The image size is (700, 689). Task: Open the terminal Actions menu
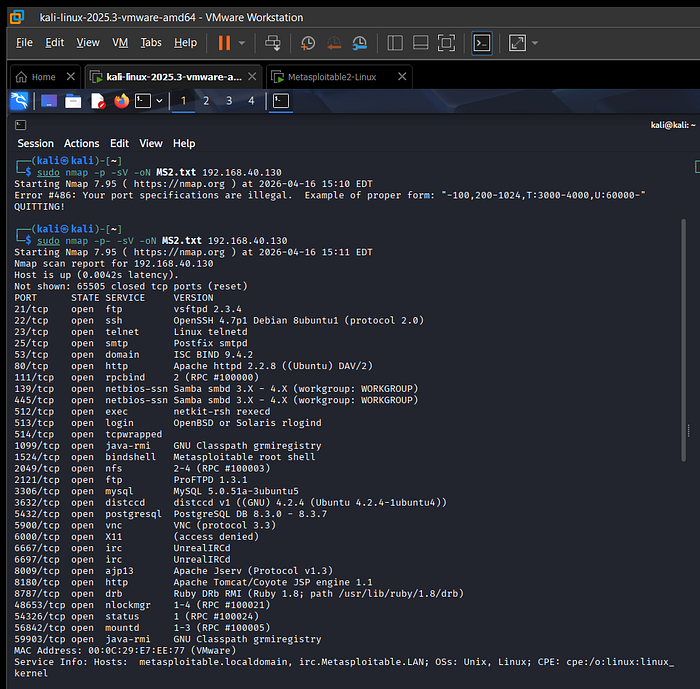click(81, 143)
